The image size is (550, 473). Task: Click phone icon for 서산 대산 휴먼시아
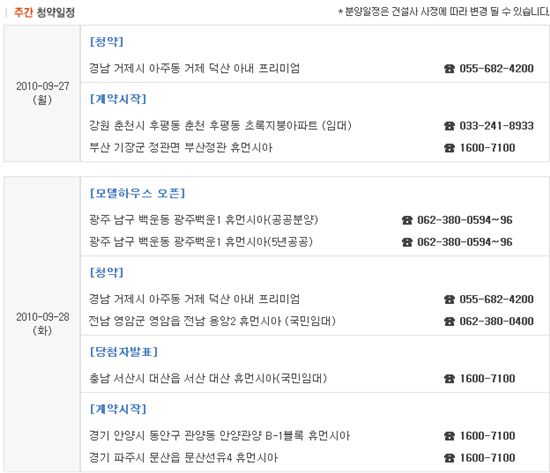(449, 379)
